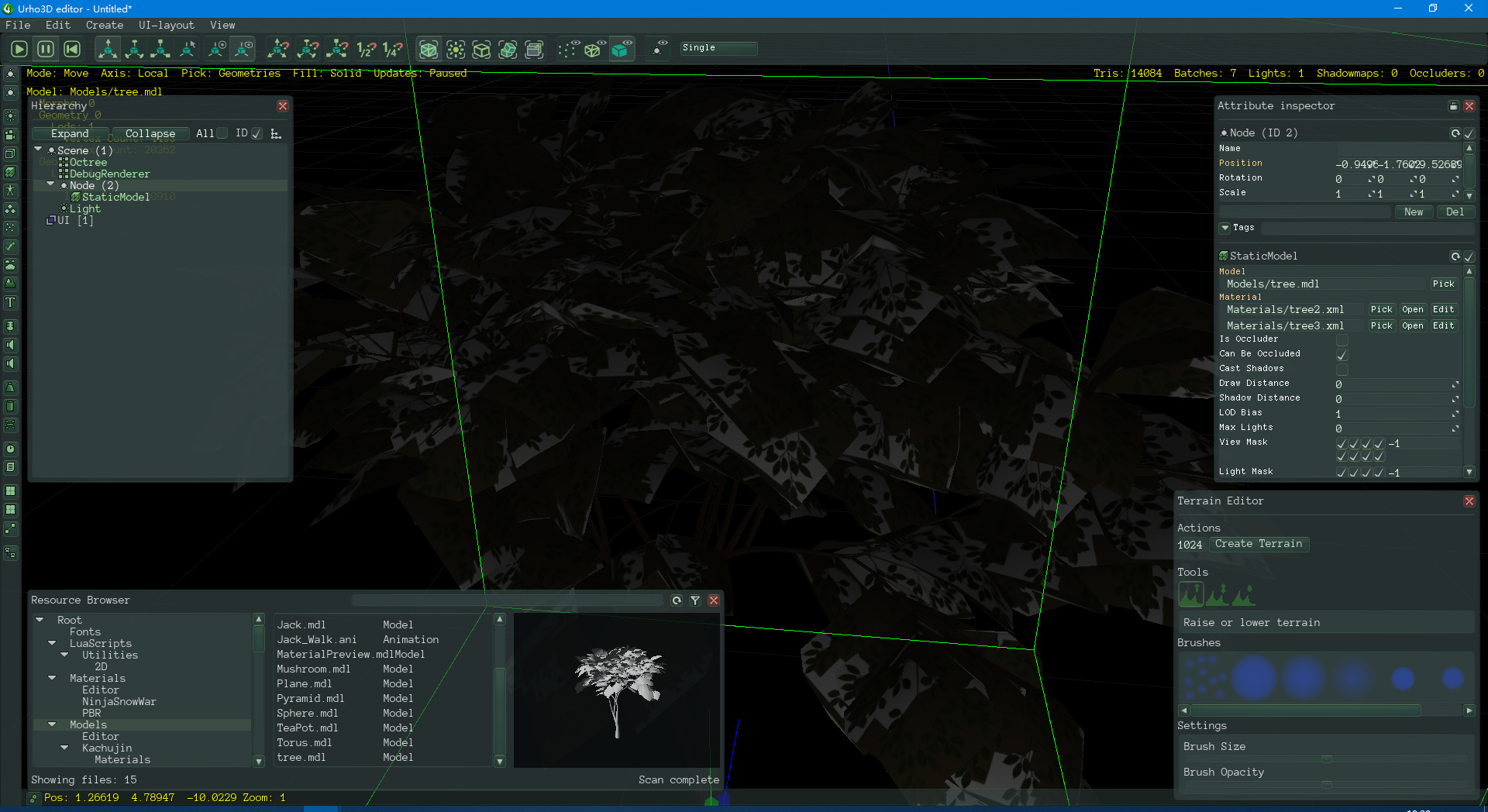1488x812 pixels.
Task: Create a Text3D component from side toolbar
Action: tap(11, 303)
